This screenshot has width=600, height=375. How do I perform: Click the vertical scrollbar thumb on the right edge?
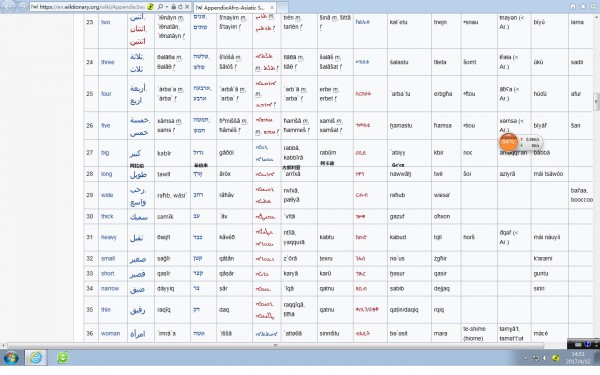(596, 101)
